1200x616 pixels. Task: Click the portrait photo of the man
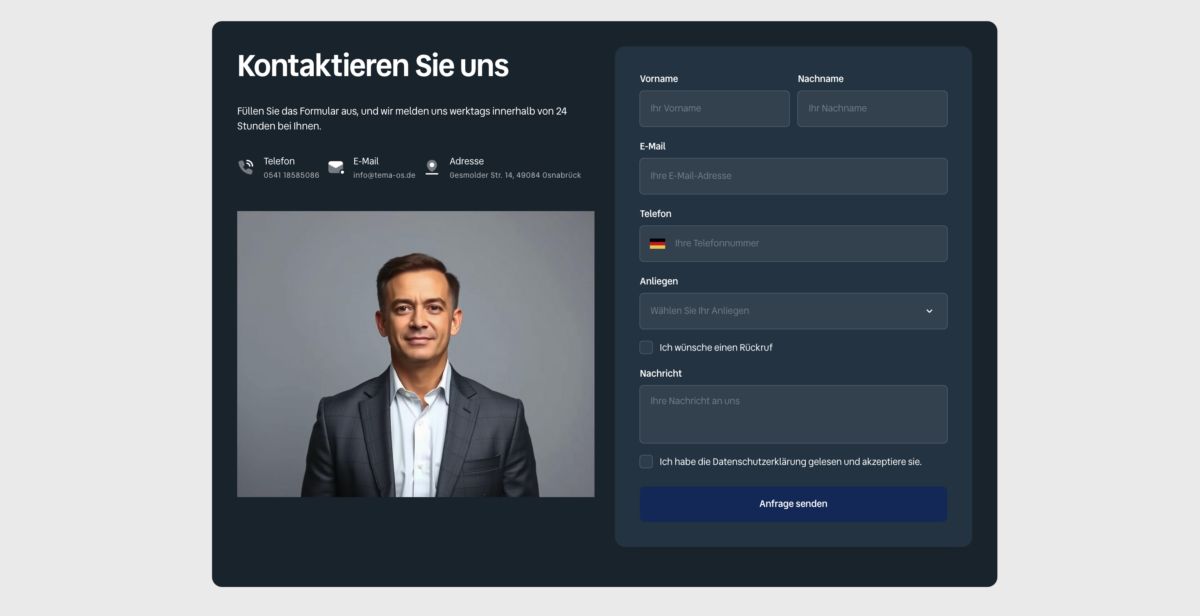tap(416, 354)
